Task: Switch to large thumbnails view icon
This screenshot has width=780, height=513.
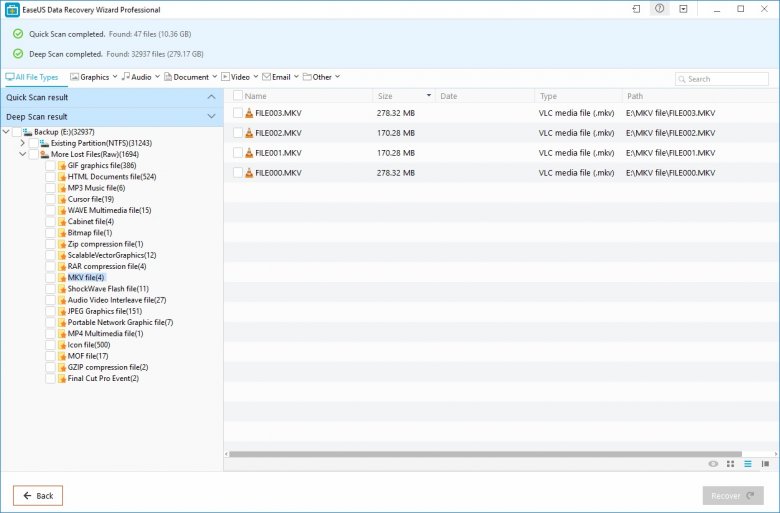Action: (x=730, y=464)
